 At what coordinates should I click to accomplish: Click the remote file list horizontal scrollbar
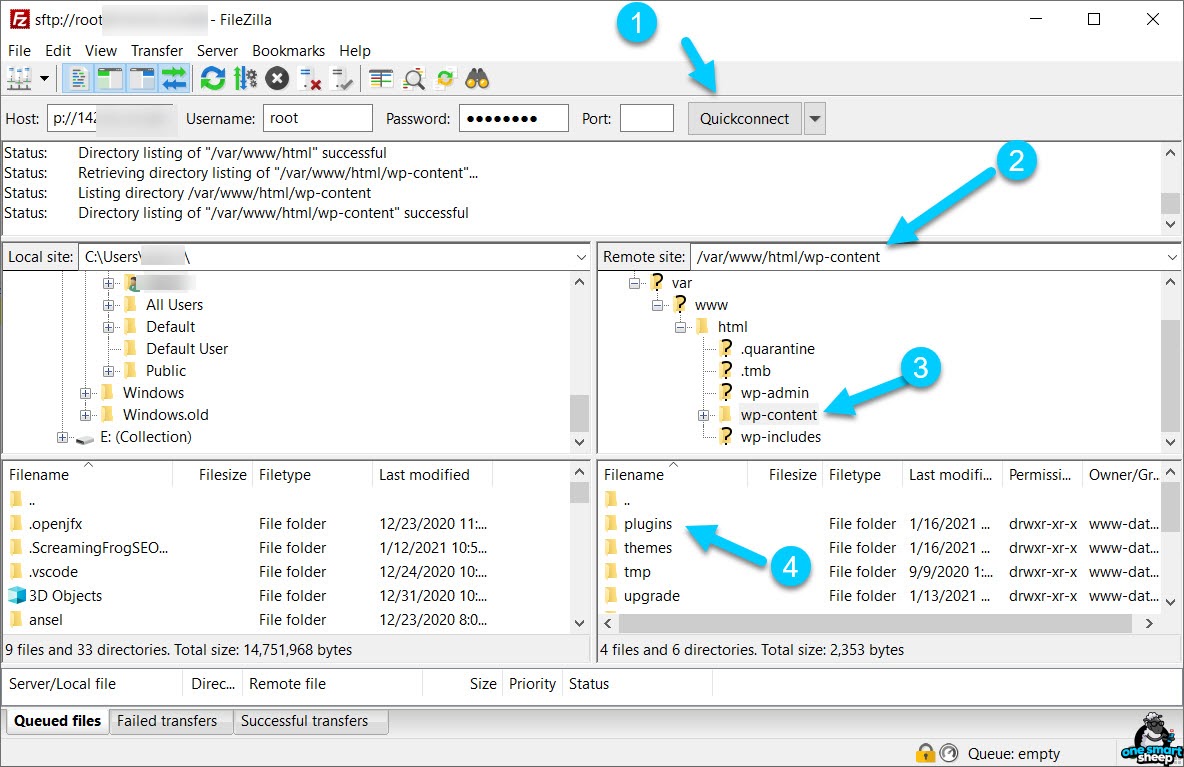pyautogui.click(x=875, y=624)
